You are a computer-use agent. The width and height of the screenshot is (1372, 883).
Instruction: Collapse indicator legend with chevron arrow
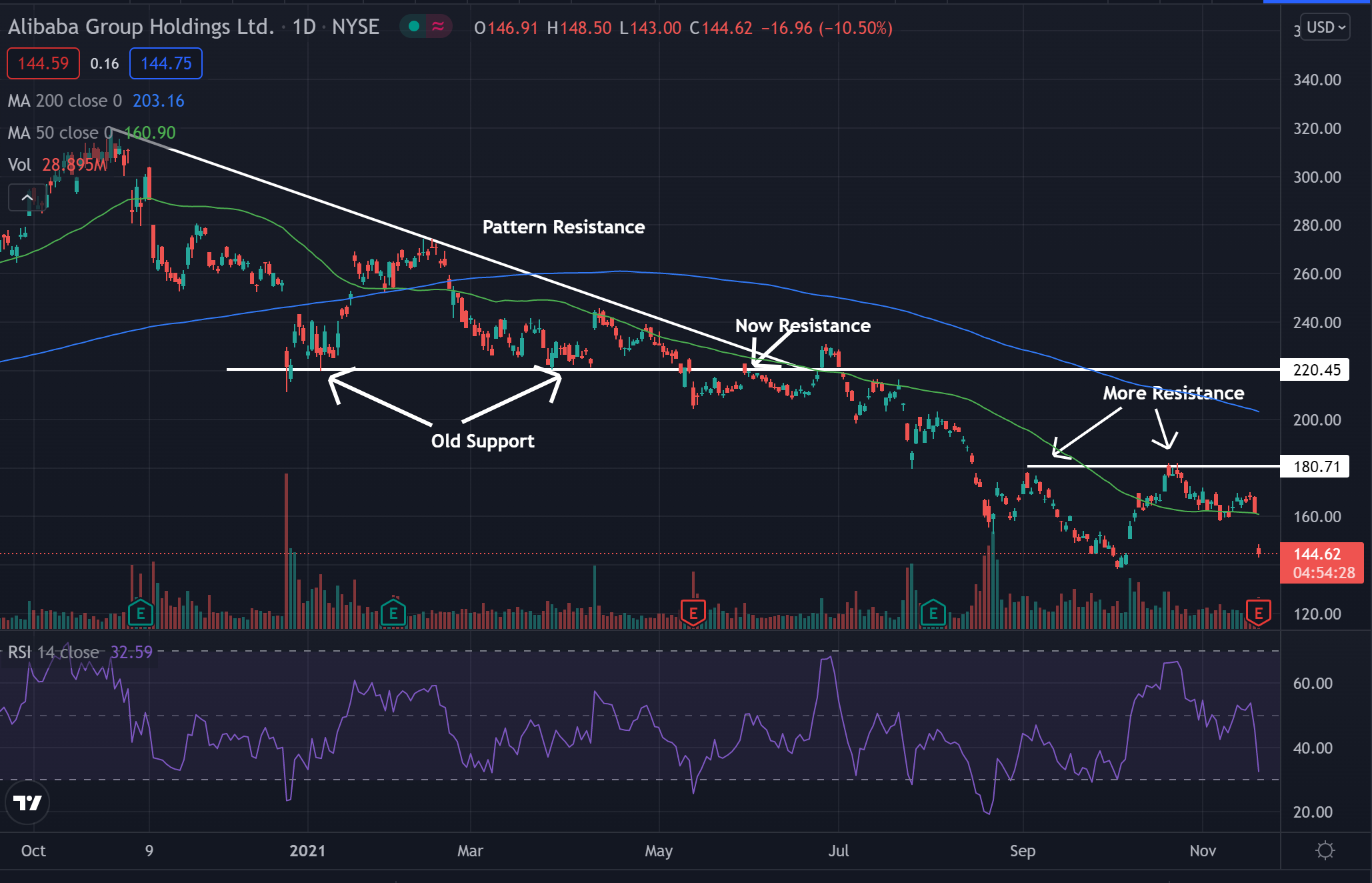point(27,197)
